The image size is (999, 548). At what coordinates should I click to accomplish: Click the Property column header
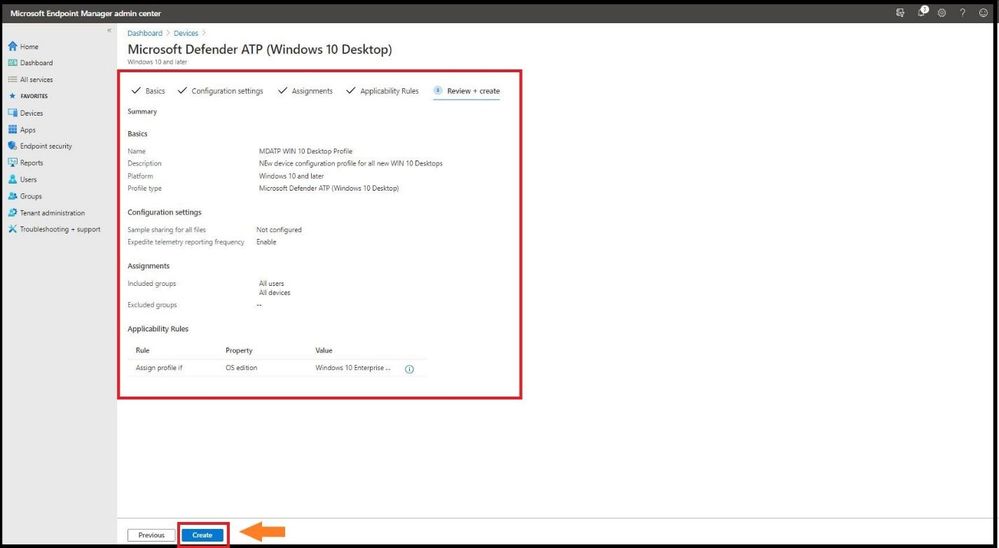239,350
